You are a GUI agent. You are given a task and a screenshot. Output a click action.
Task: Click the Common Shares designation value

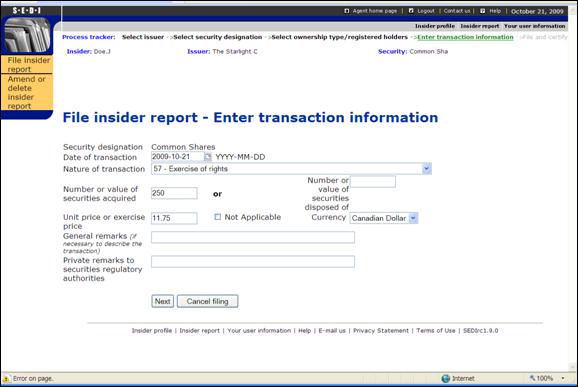(x=183, y=147)
